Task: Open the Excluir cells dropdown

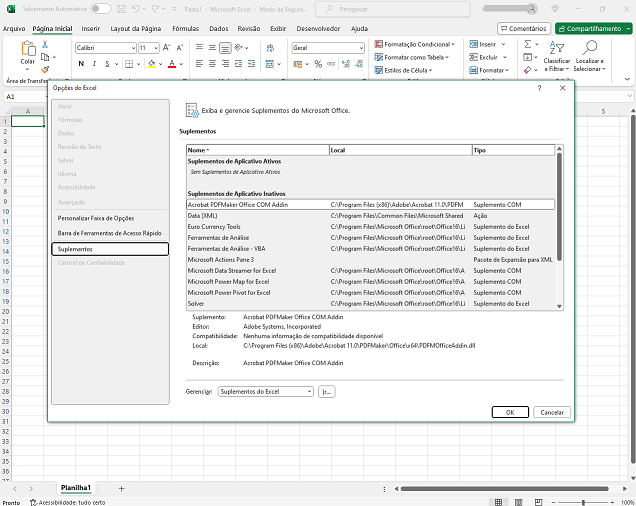Action: [x=505, y=57]
